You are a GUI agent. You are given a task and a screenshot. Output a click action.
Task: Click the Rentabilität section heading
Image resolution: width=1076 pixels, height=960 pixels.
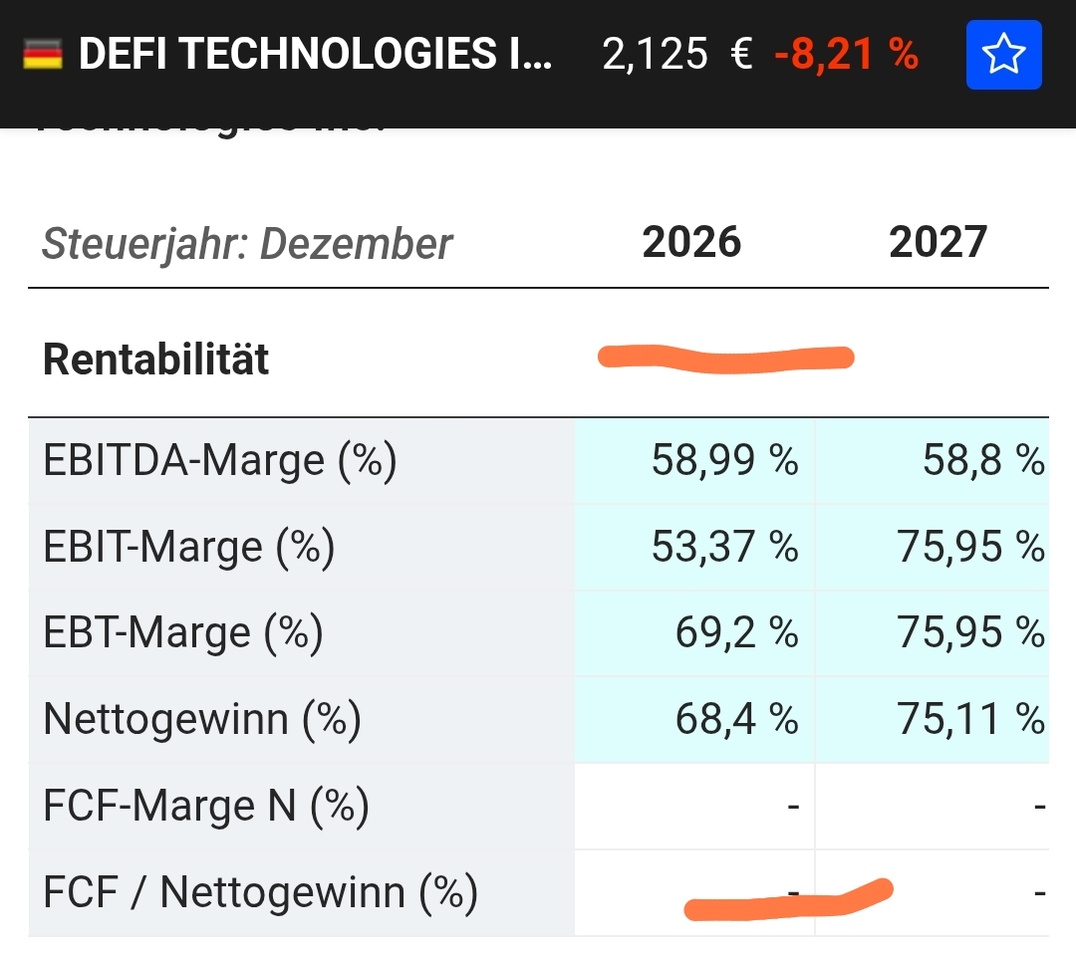click(156, 360)
